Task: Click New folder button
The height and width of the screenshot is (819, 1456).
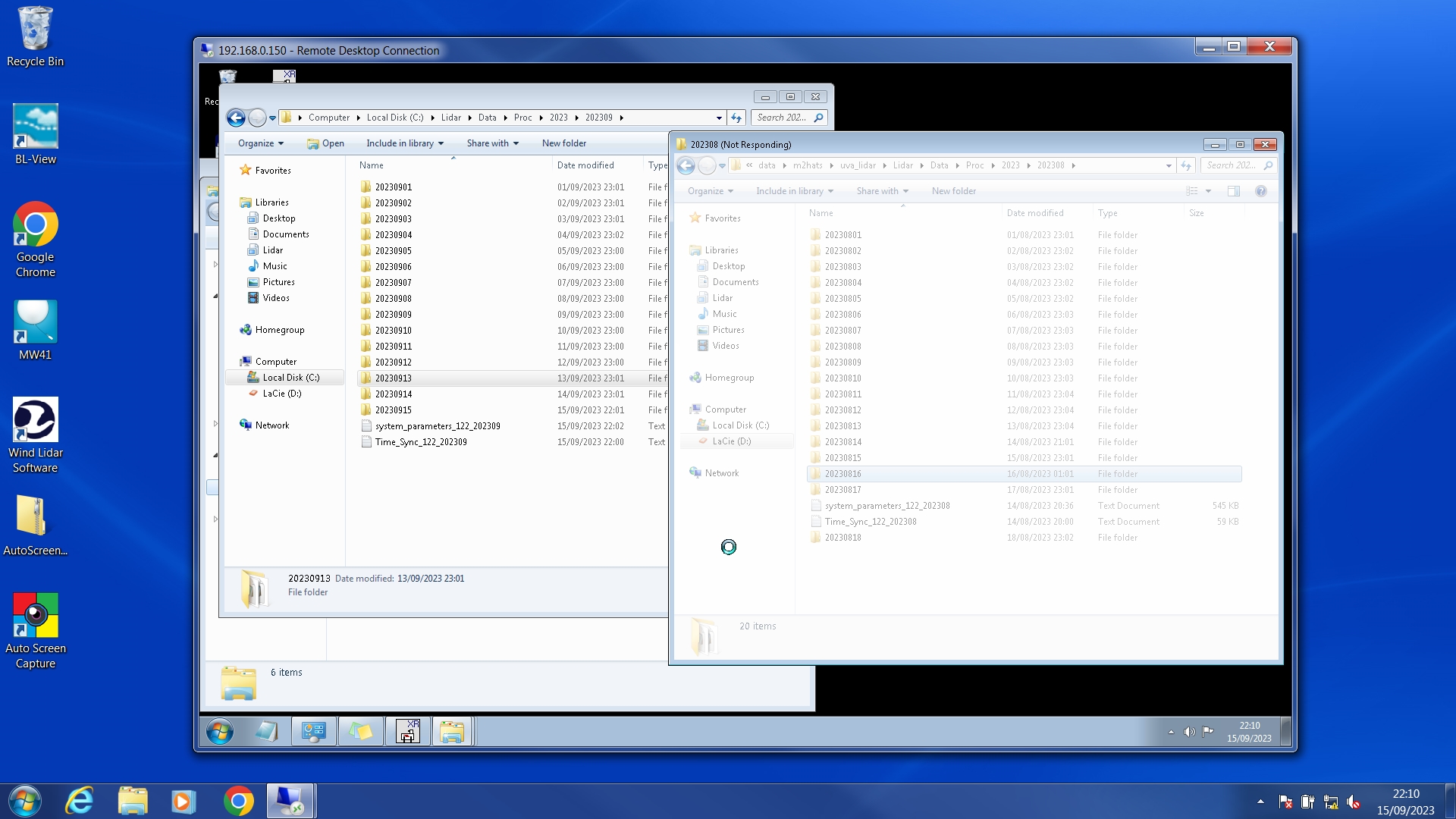Action: click(x=563, y=143)
